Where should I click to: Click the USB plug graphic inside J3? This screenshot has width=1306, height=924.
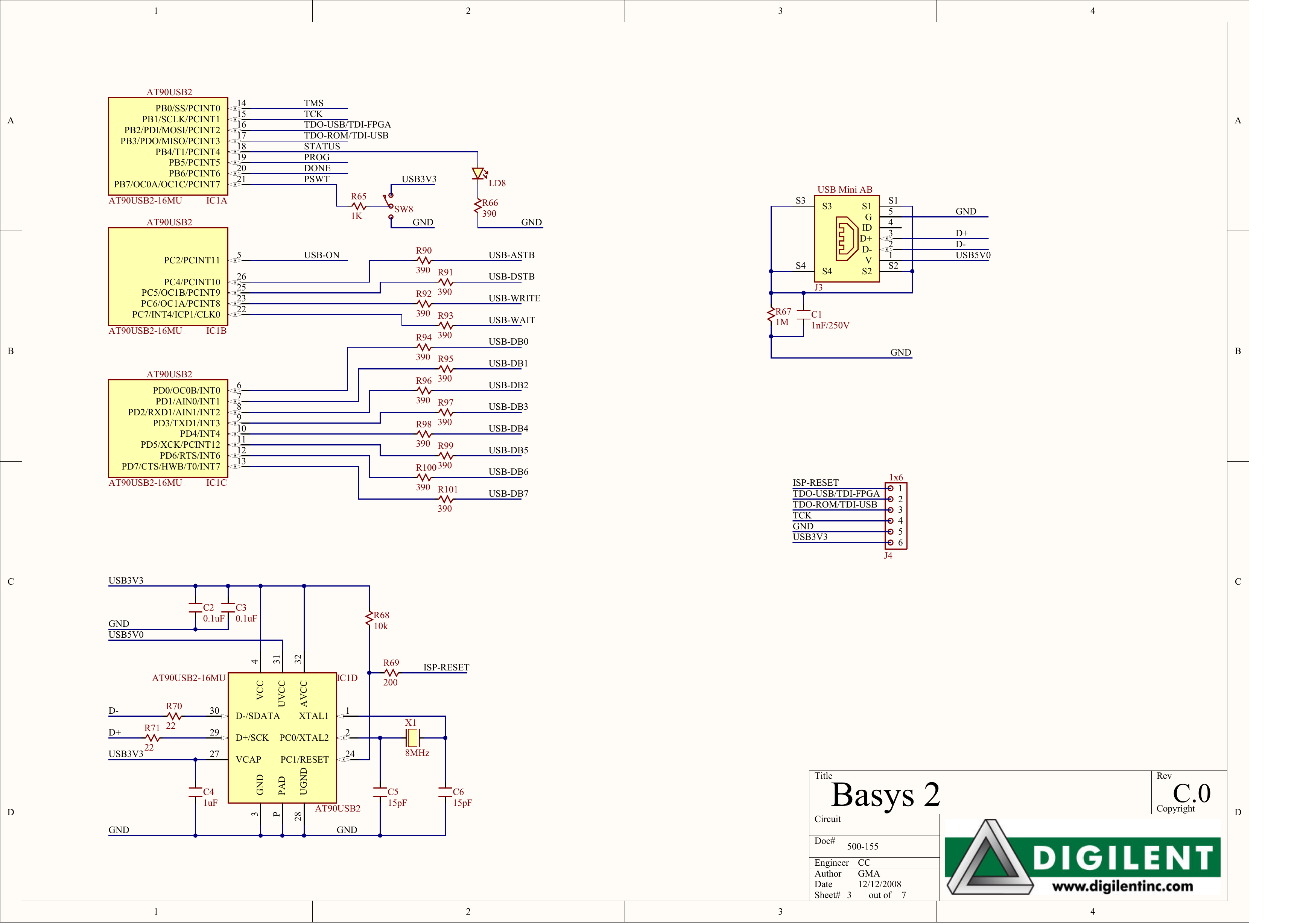(847, 239)
